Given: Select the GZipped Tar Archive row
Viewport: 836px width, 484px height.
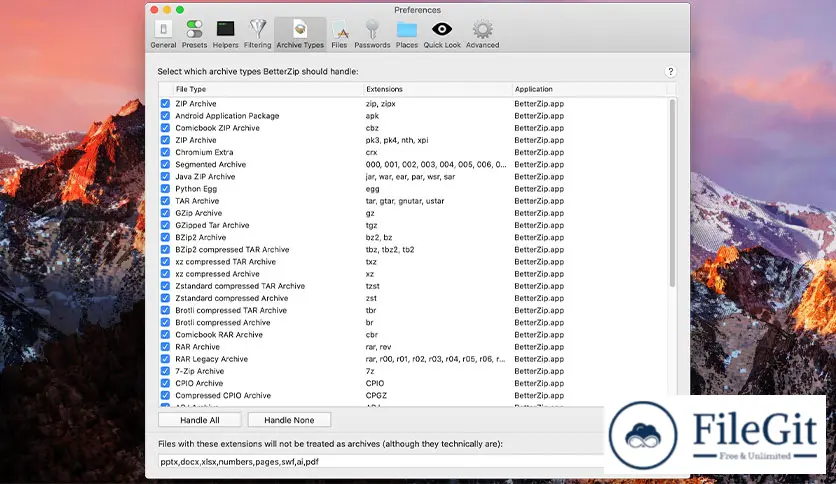Looking at the screenshot, I should point(414,225).
